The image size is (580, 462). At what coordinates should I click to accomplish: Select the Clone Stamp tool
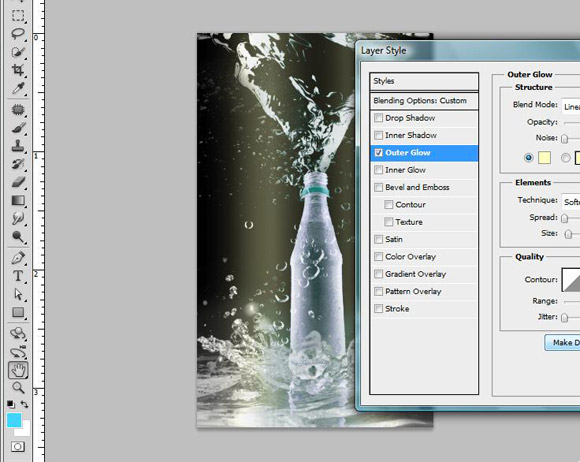click(18, 146)
